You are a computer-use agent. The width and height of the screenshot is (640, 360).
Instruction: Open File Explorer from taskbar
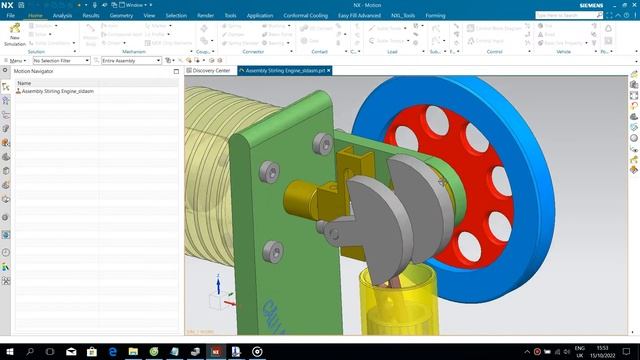pyautogui.click(x=133, y=351)
